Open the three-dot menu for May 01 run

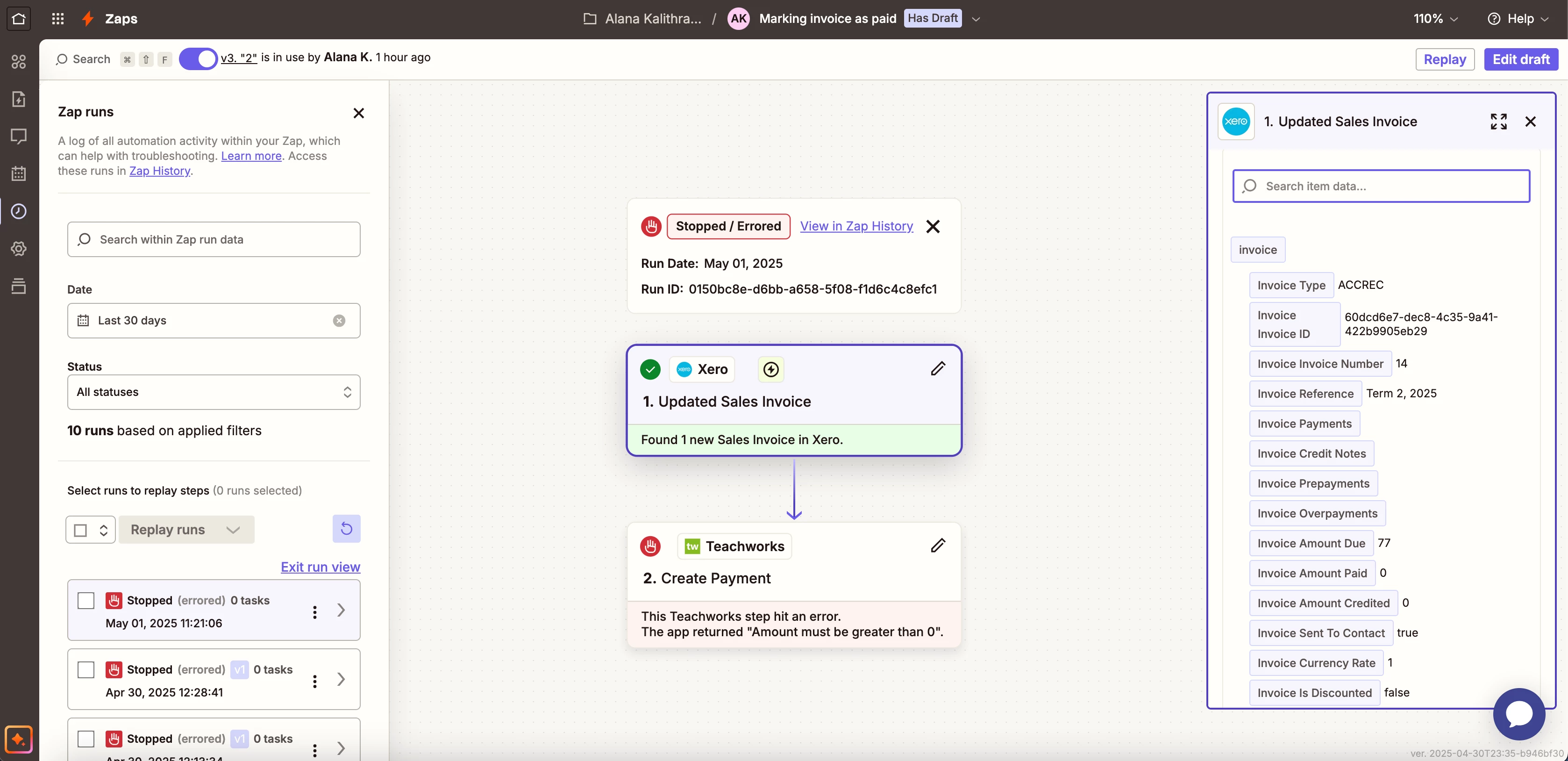point(315,612)
